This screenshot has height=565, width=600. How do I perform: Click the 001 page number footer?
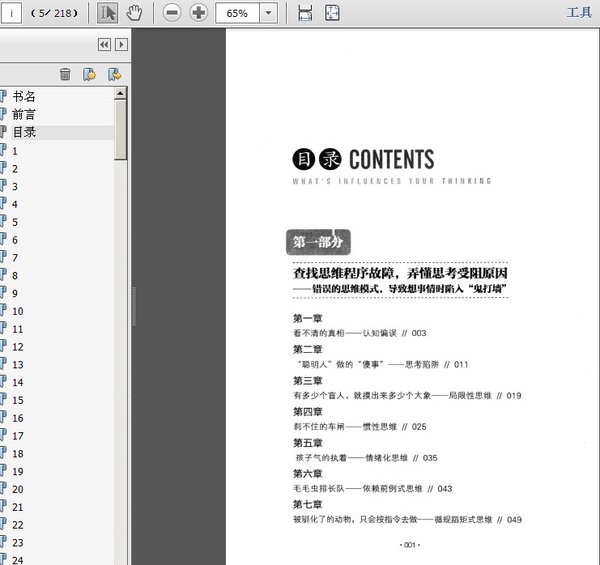click(x=410, y=545)
